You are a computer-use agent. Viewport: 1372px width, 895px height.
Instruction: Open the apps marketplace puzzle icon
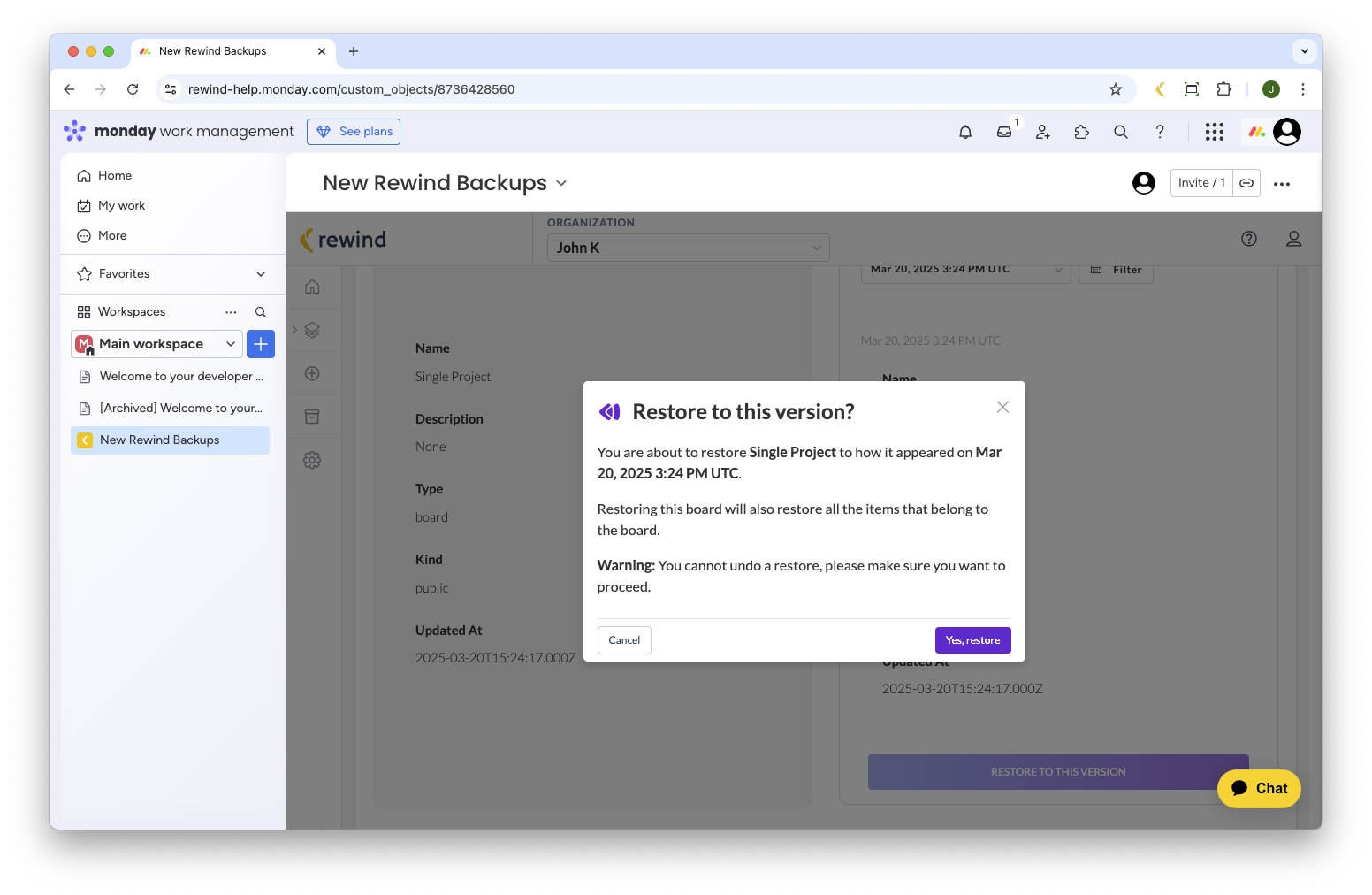pos(1082,132)
